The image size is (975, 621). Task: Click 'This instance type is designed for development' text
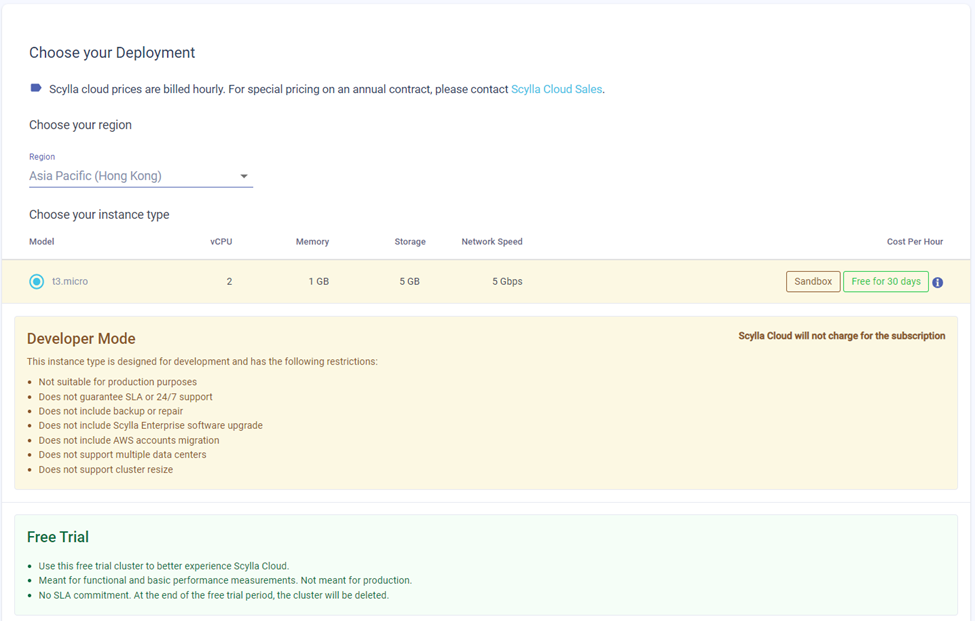pyautogui.click(x=202, y=361)
